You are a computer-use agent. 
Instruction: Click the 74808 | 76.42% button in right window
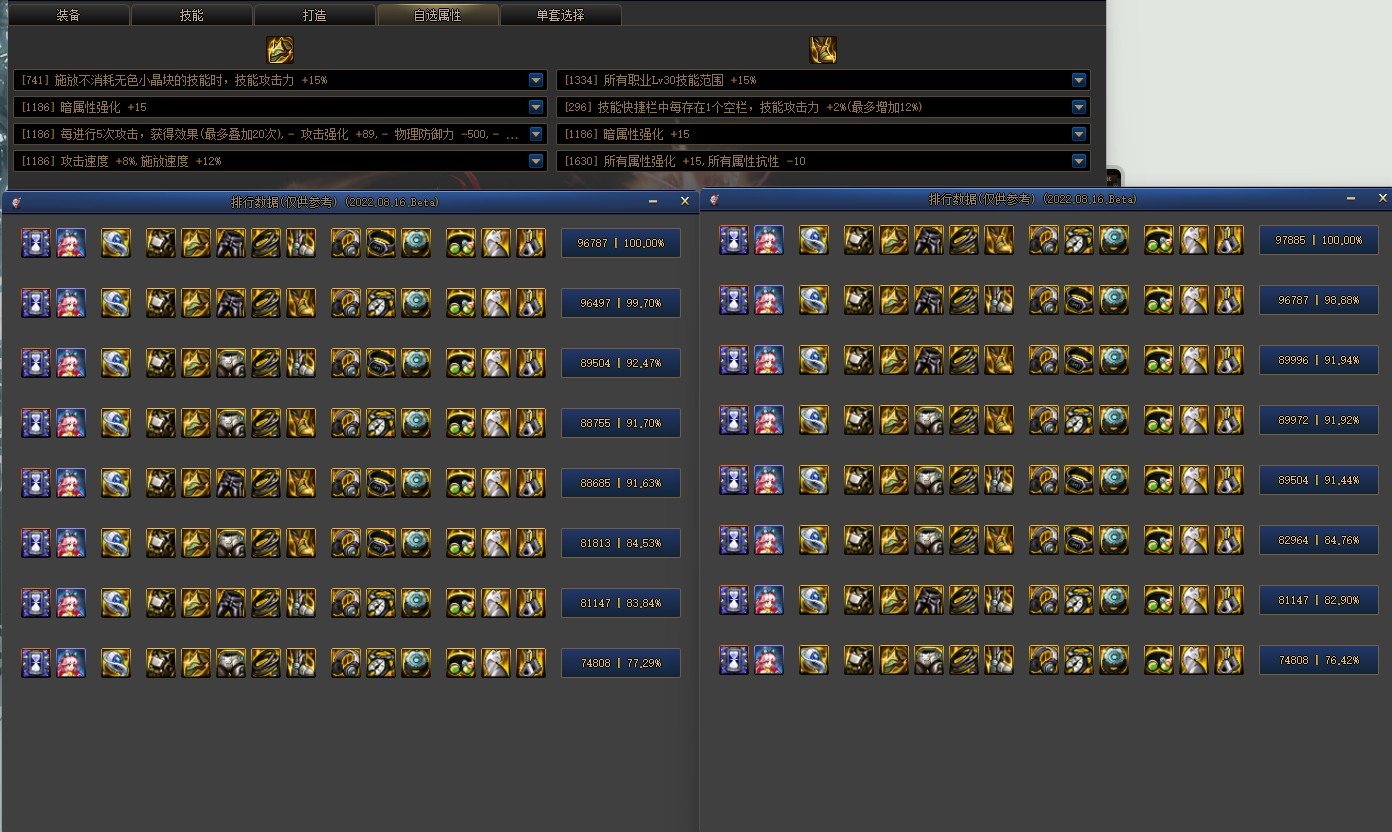tap(1319, 660)
